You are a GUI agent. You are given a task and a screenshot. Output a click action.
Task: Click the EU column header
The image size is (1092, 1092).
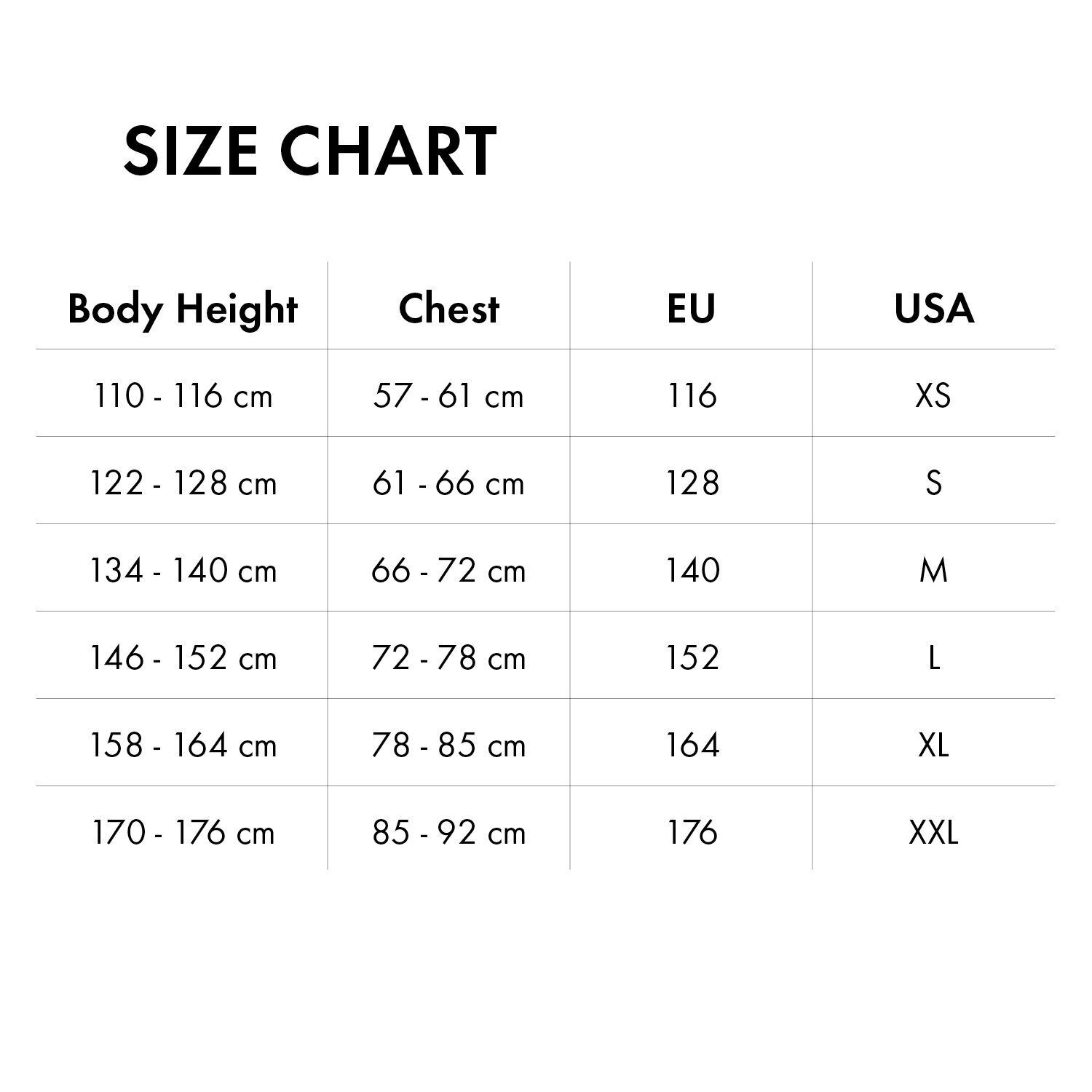pyautogui.click(x=692, y=309)
